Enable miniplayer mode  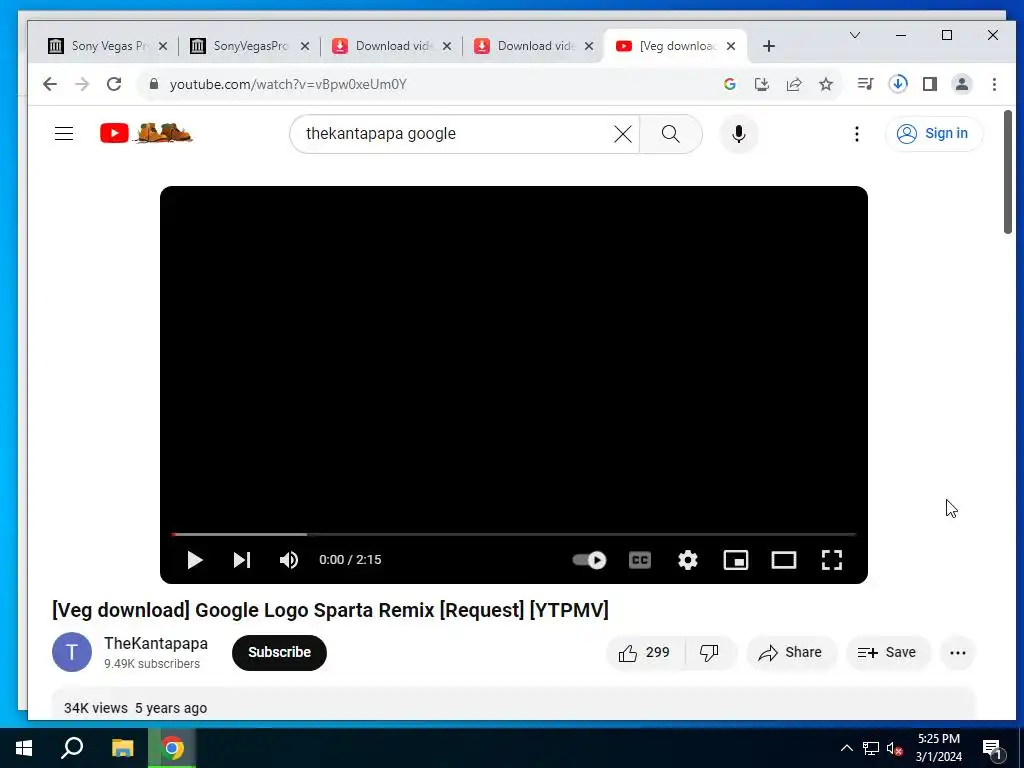736,560
